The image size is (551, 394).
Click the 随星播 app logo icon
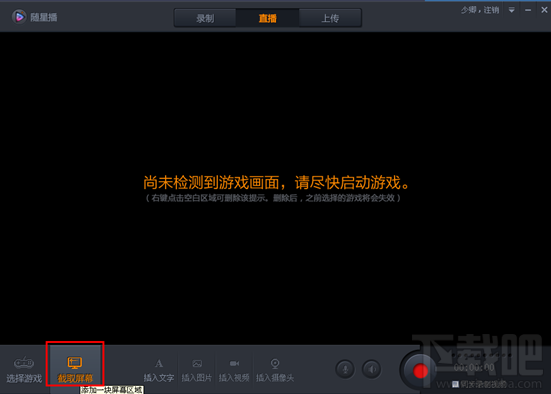(x=19, y=17)
